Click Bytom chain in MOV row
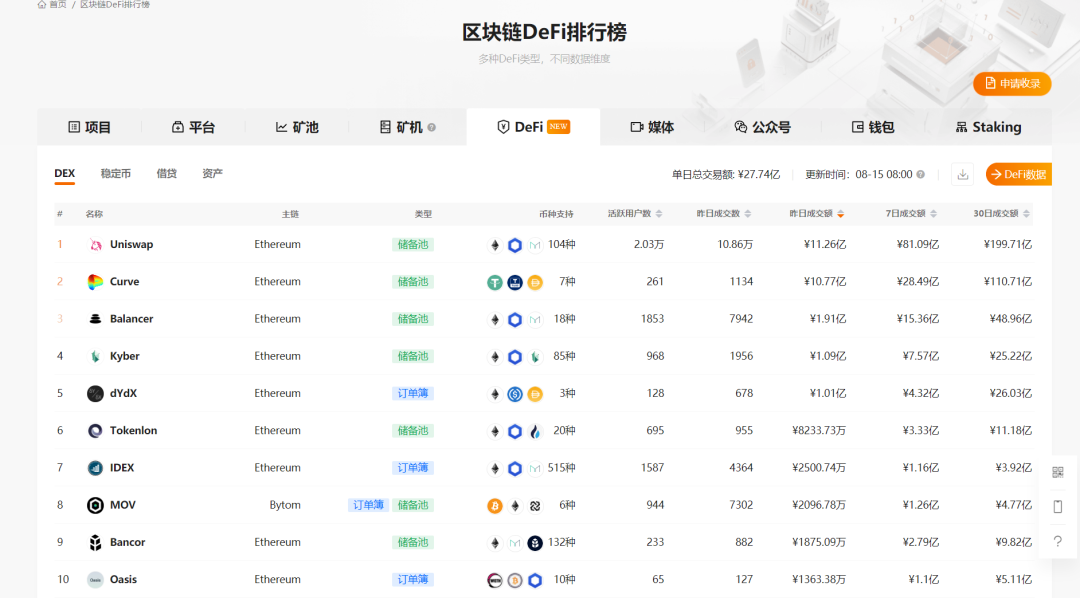 (x=285, y=505)
